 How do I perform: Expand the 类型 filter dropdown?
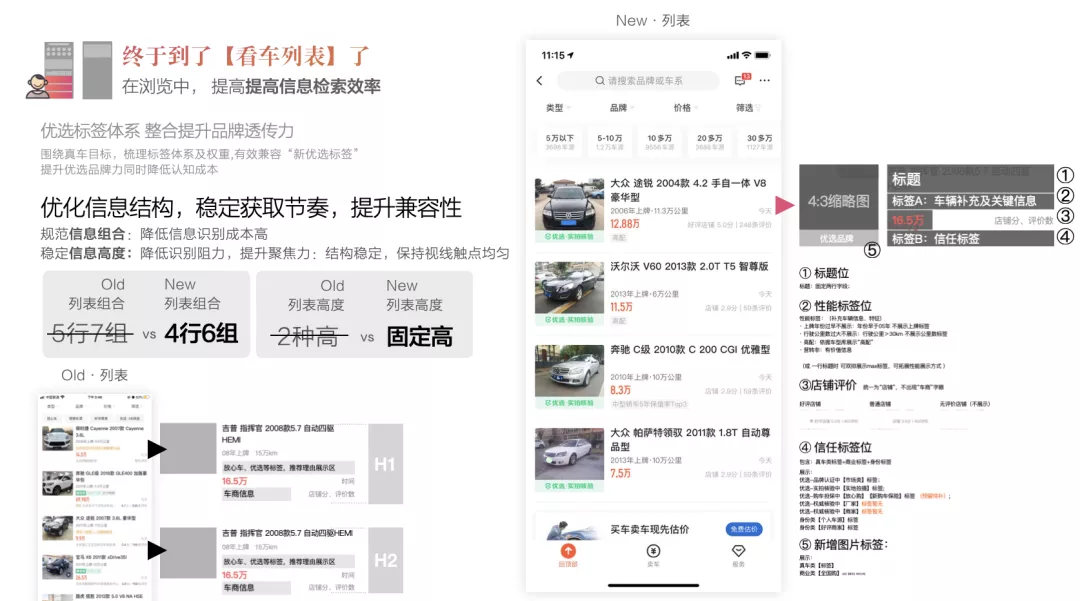click(558, 108)
